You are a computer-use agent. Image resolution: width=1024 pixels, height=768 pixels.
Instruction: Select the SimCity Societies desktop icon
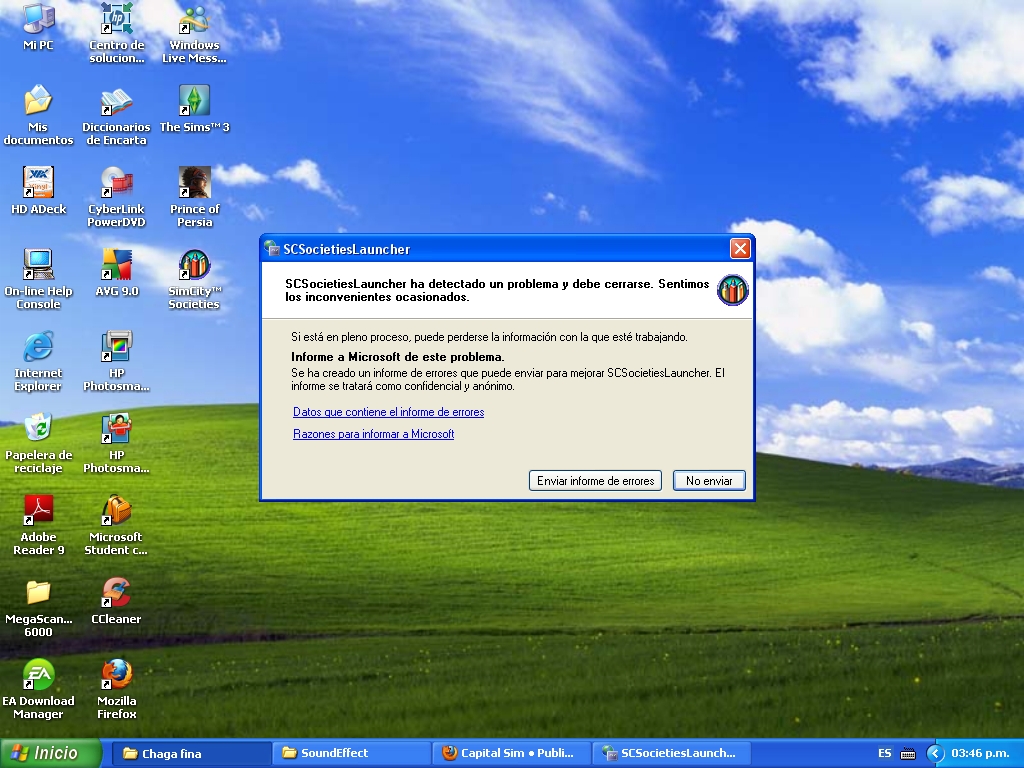195,280
